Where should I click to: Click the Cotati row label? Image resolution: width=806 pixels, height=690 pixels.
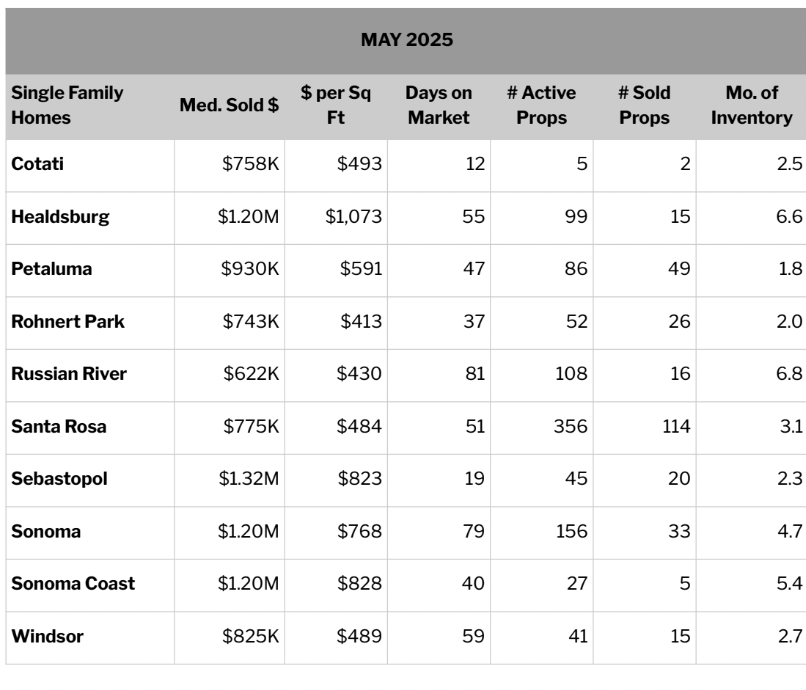pyautogui.click(x=38, y=164)
